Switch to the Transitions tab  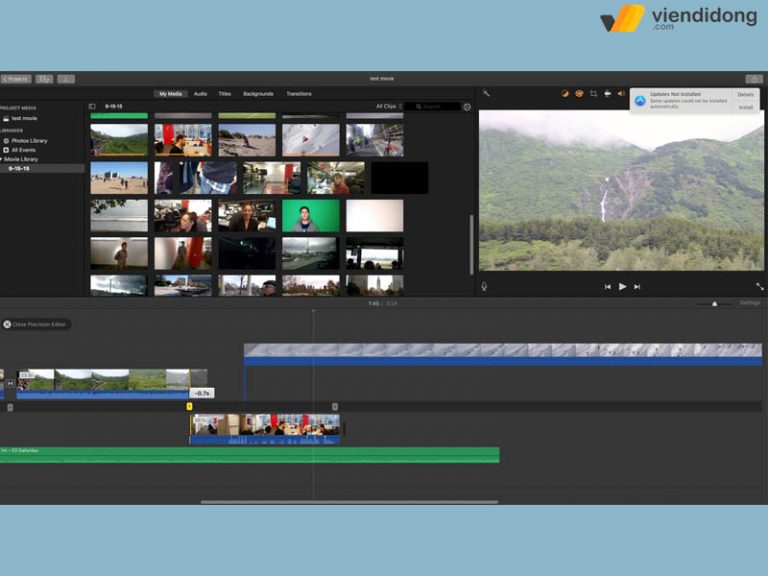coord(299,94)
